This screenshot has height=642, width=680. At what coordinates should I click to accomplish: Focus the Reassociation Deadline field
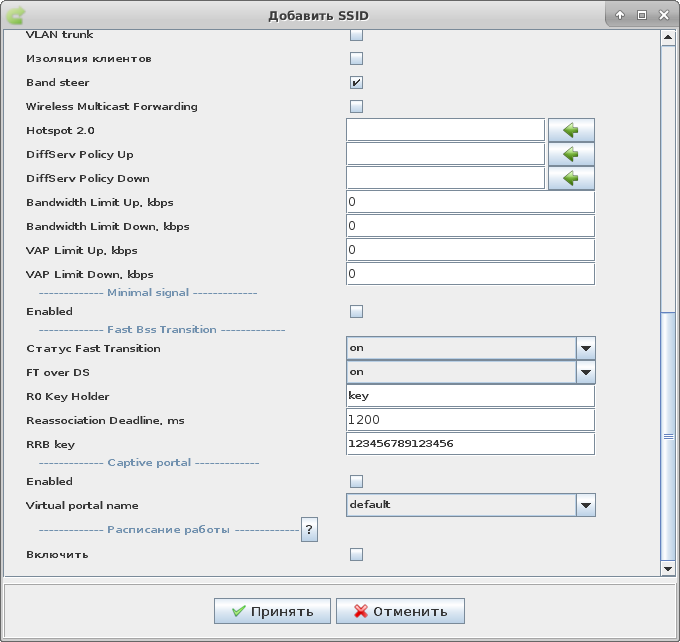point(470,420)
